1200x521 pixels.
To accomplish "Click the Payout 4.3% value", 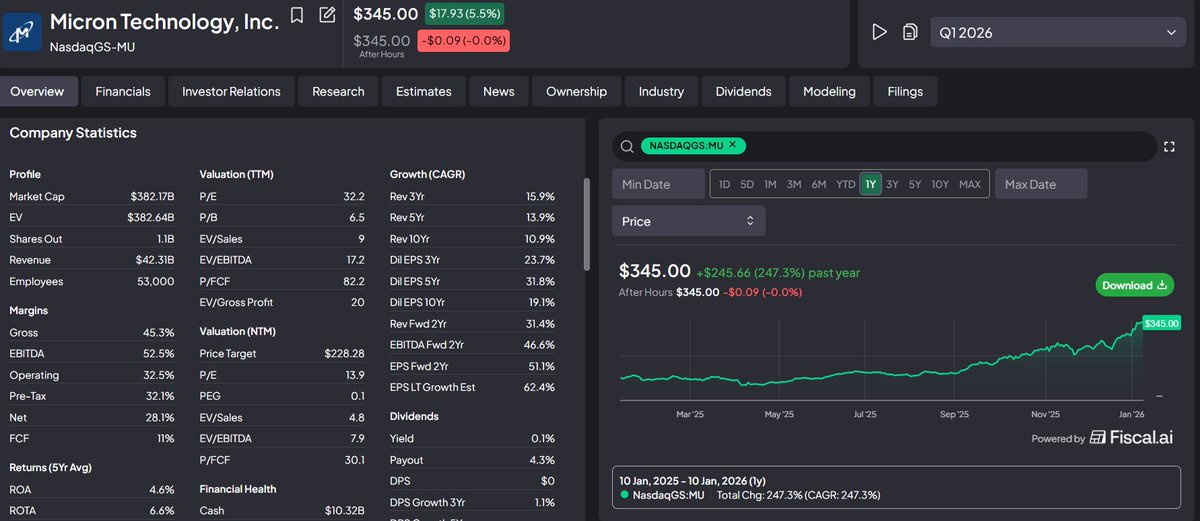I will click(543, 460).
